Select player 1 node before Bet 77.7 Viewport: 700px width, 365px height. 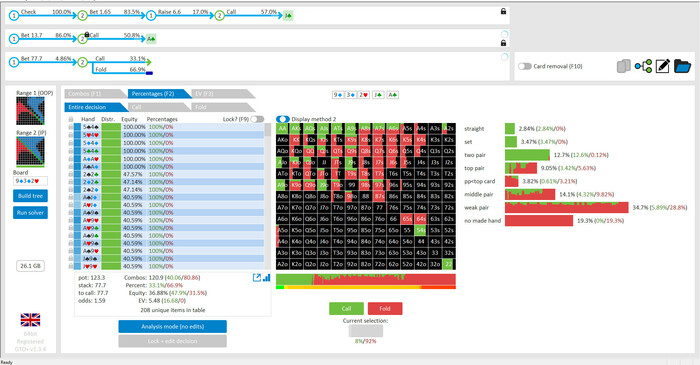click(14, 62)
